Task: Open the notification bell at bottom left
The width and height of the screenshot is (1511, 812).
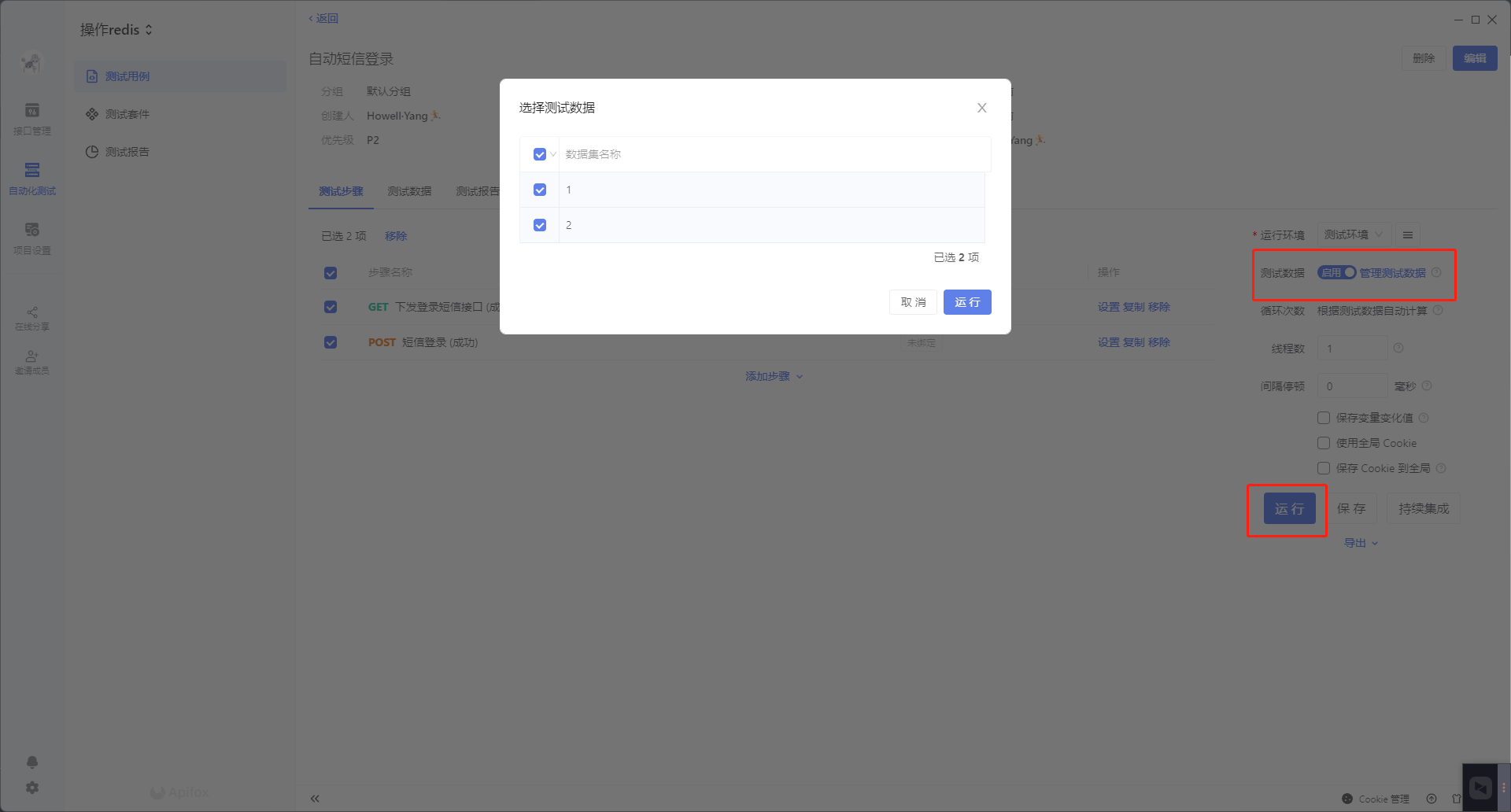Action: pos(31,762)
